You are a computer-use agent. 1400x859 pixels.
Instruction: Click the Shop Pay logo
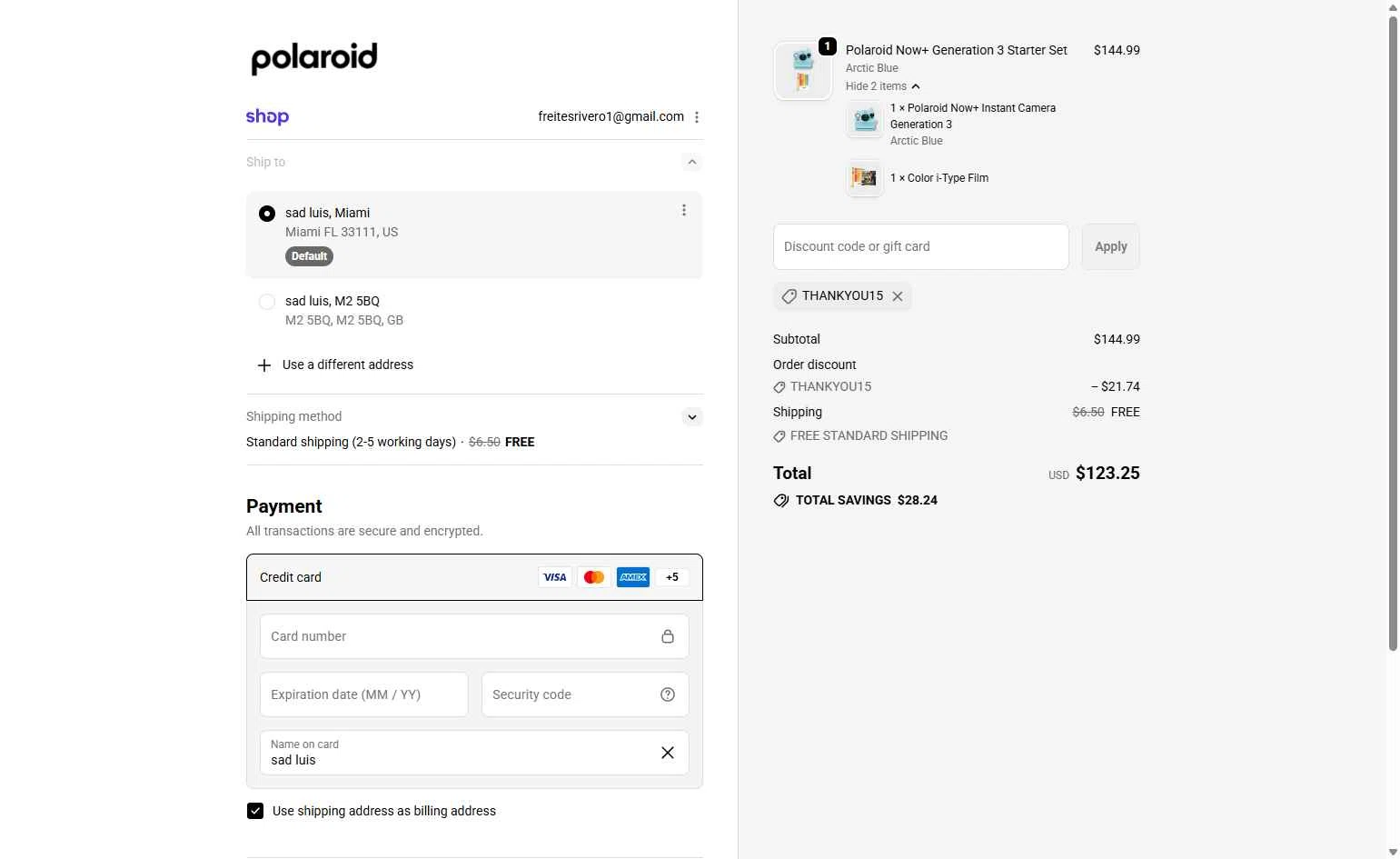(x=267, y=116)
